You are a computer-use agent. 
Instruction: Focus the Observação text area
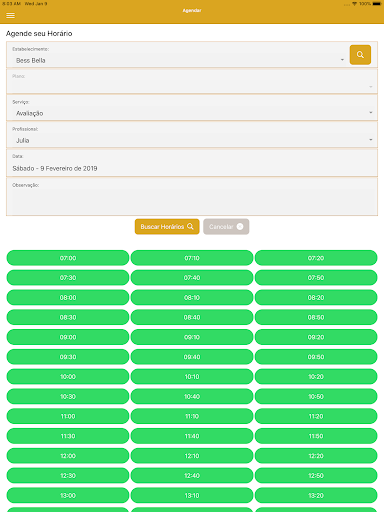[x=192, y=197]
